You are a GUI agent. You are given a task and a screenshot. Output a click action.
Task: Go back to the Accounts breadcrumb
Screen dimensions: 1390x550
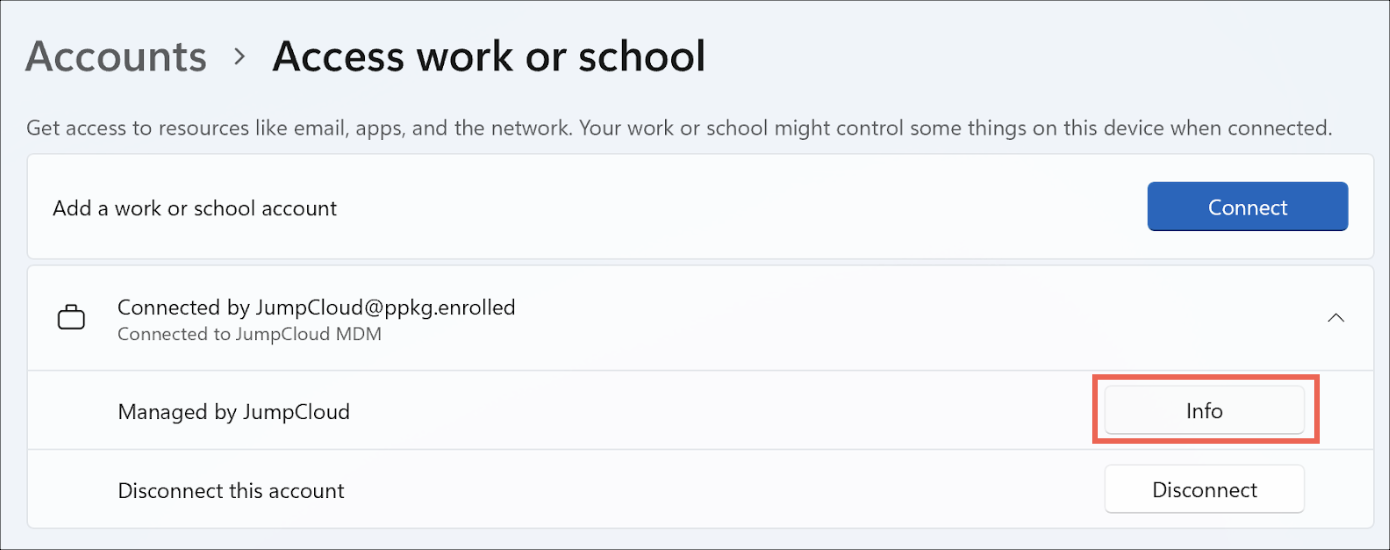[116, 57]
